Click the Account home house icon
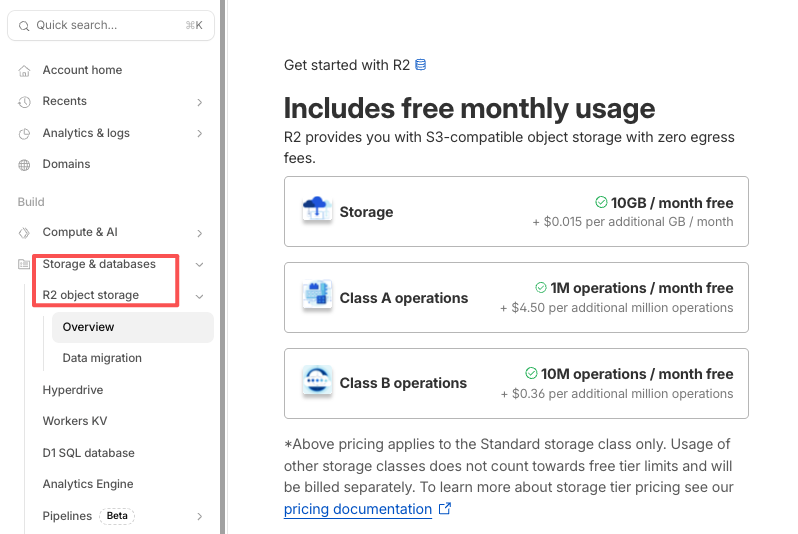Image resolution: width=798 pixels, height=534 pixels. click(x=24, y=71)
